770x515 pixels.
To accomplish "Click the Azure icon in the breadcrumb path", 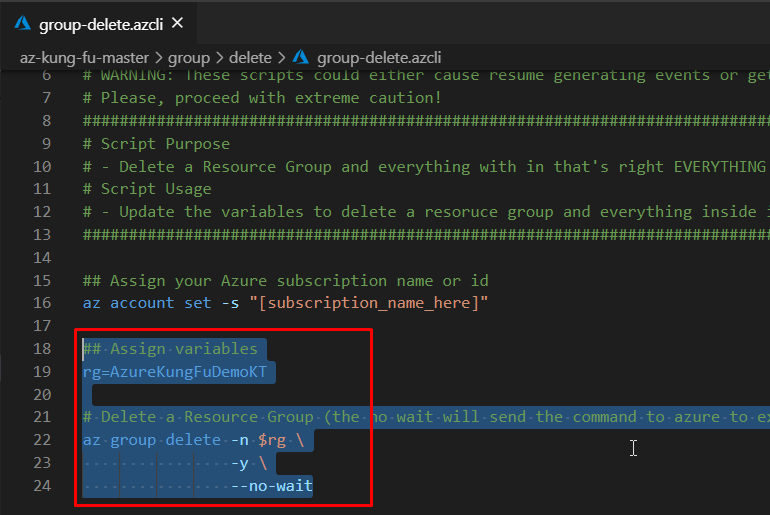I will point(301,57).
